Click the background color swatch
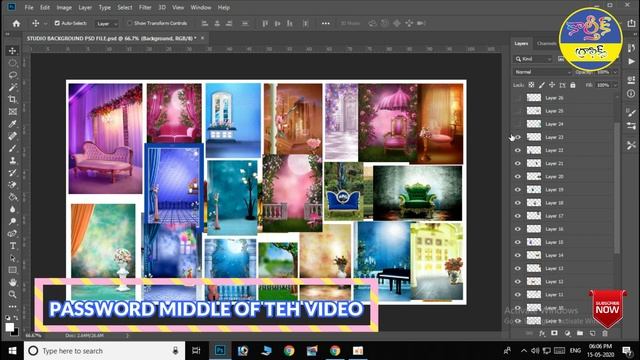This screenshot has width=640, height=360. pos(16,333)
